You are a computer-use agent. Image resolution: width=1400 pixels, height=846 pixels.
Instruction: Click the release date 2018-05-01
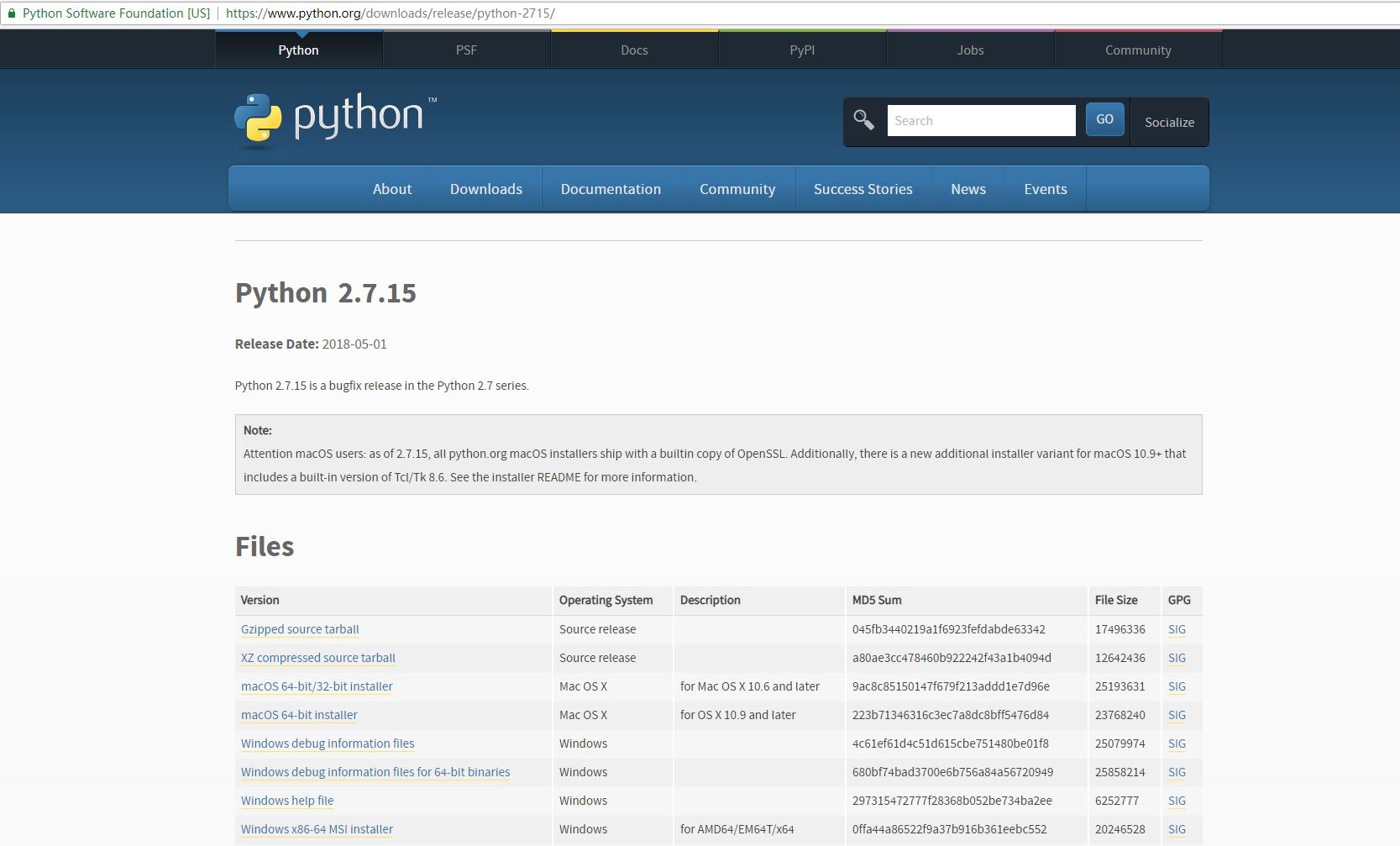click(x=354, y=344)
